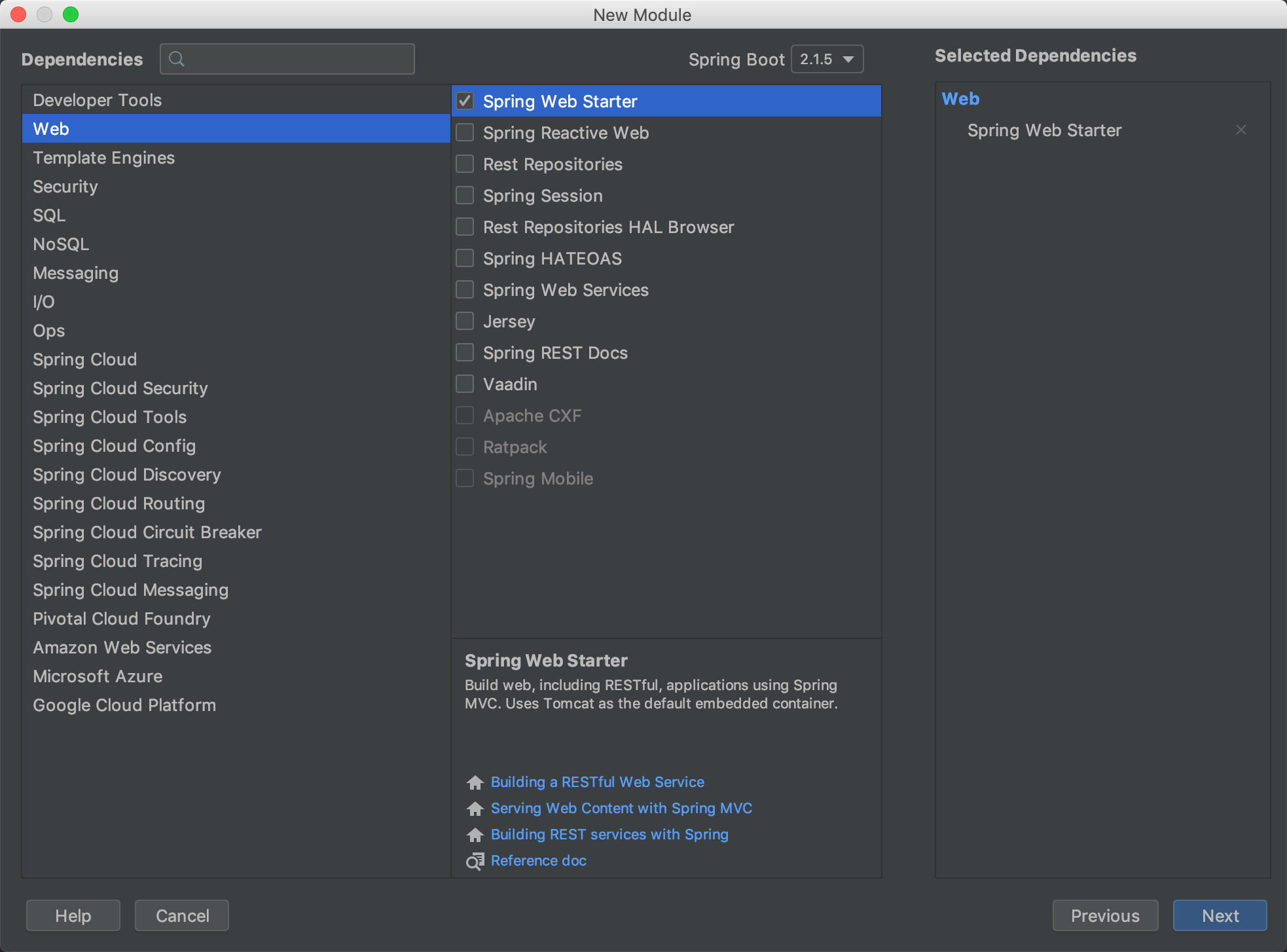Uncheck the Spring Web Starter checkbox
This screenshot has height=952, width=1287.
click(x=465, y=101)
